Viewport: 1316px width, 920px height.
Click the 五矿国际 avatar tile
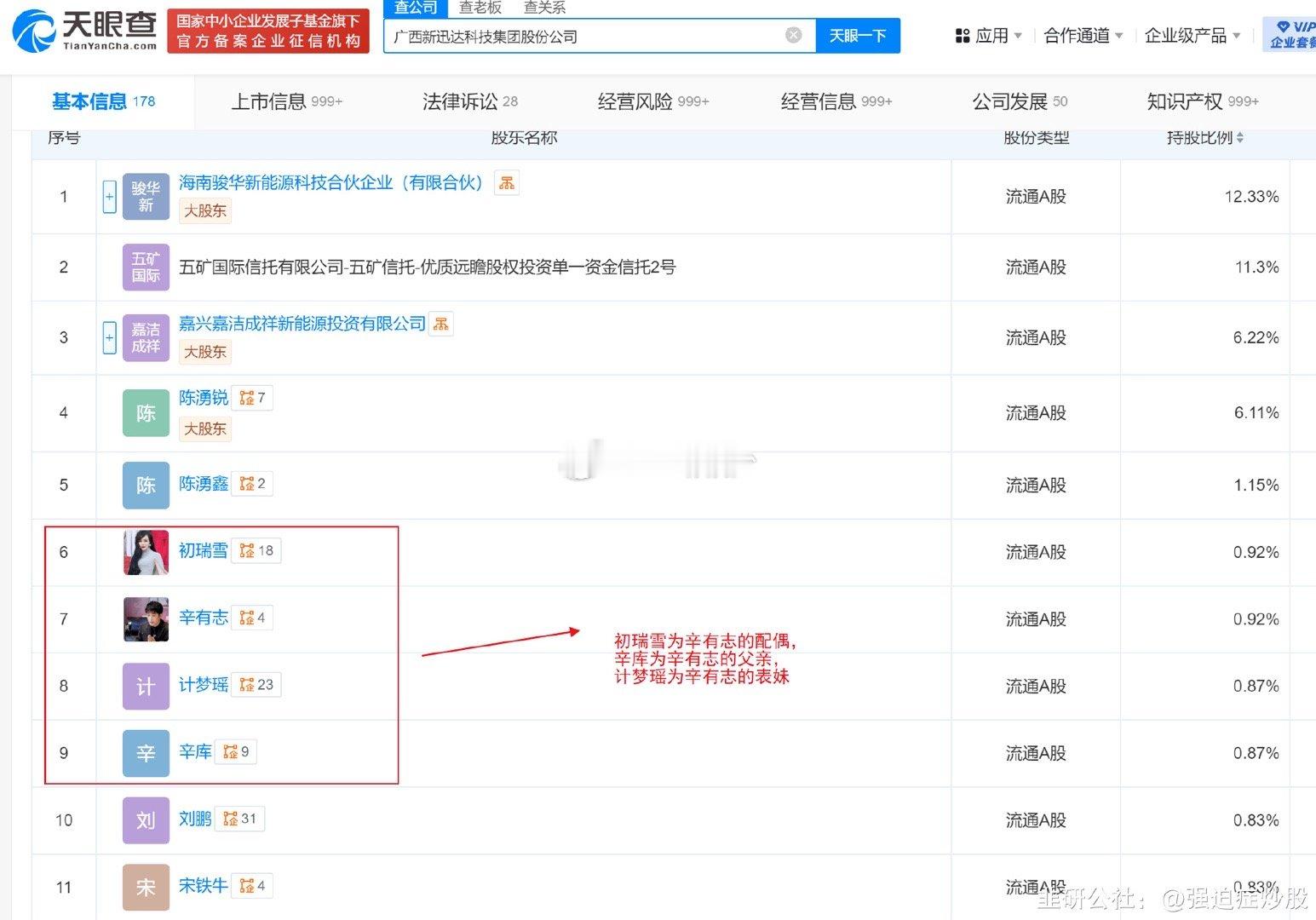point(146,267)
